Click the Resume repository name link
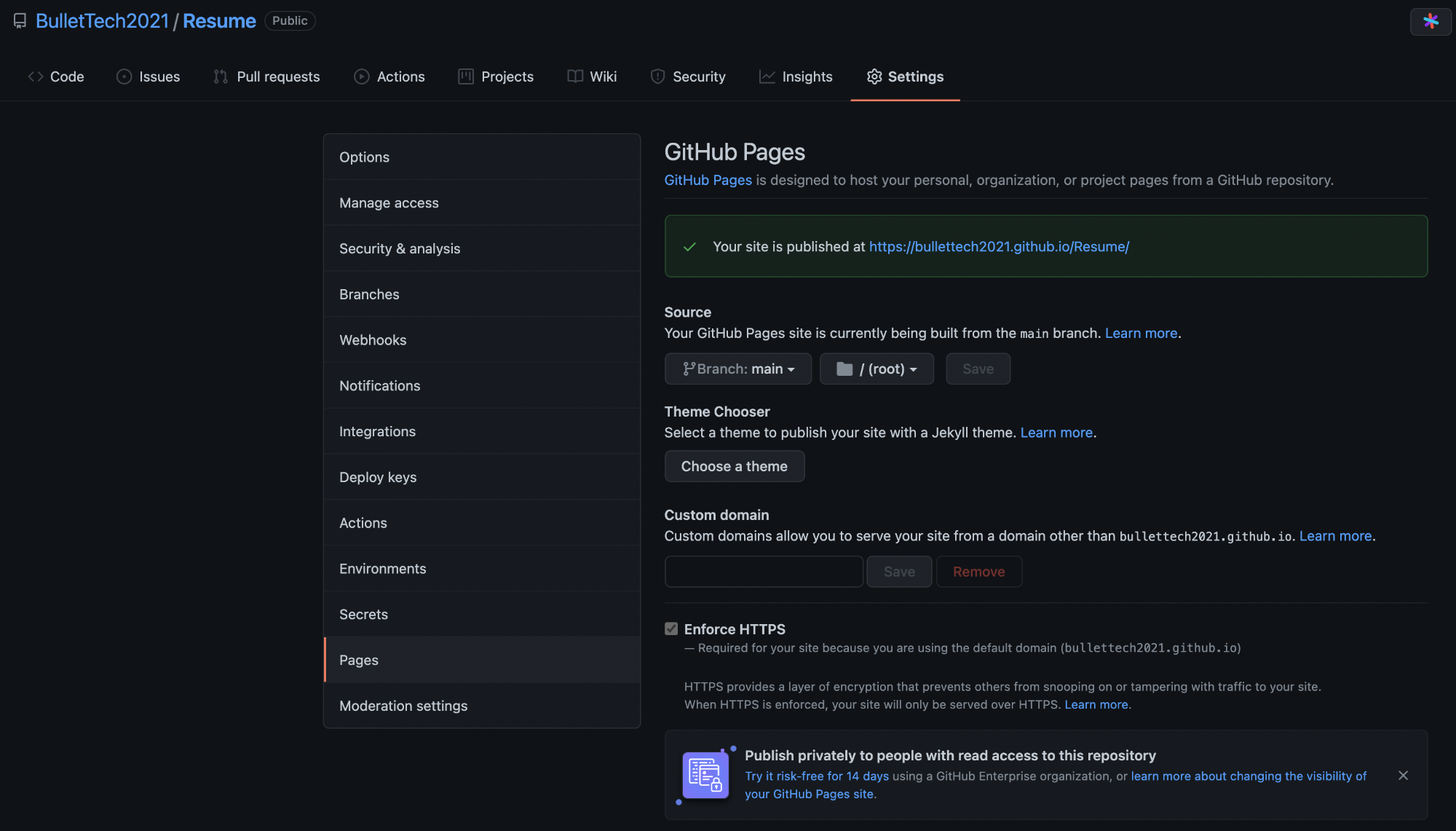Viewport: 1456px width, 831px height. [219, 21]
